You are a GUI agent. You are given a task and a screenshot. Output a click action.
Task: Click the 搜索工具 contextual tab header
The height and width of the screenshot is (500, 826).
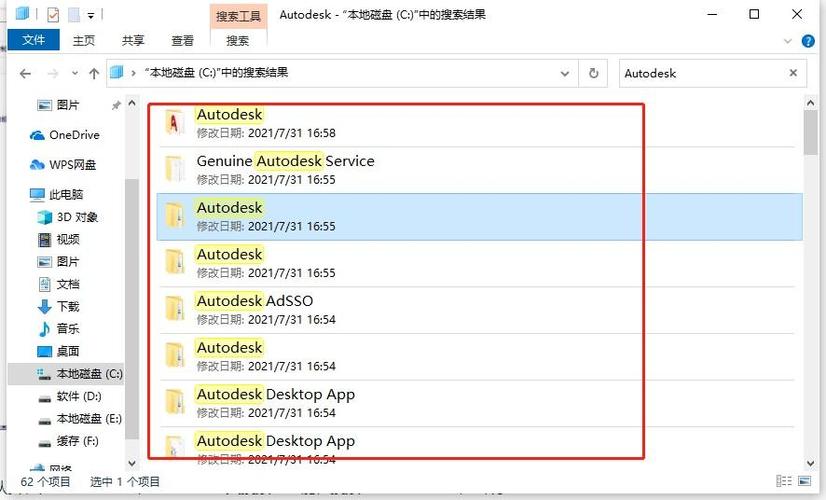point(238,16)
